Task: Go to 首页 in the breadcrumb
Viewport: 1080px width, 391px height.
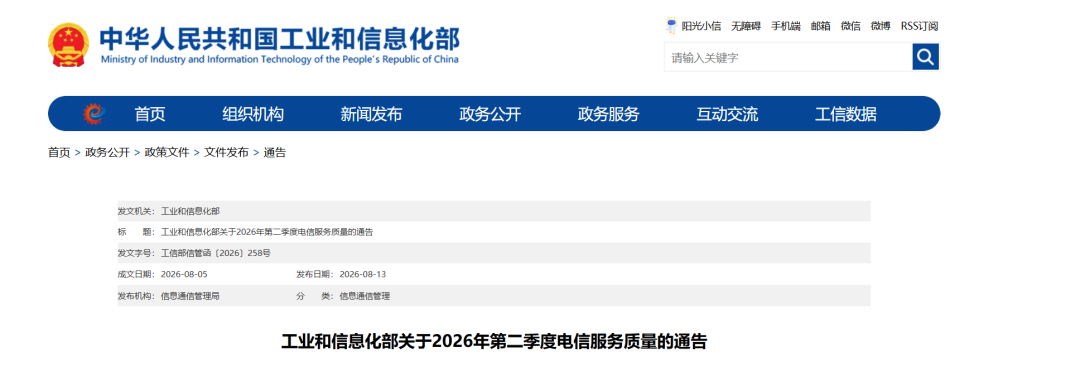Action: (x=59, y=153)
